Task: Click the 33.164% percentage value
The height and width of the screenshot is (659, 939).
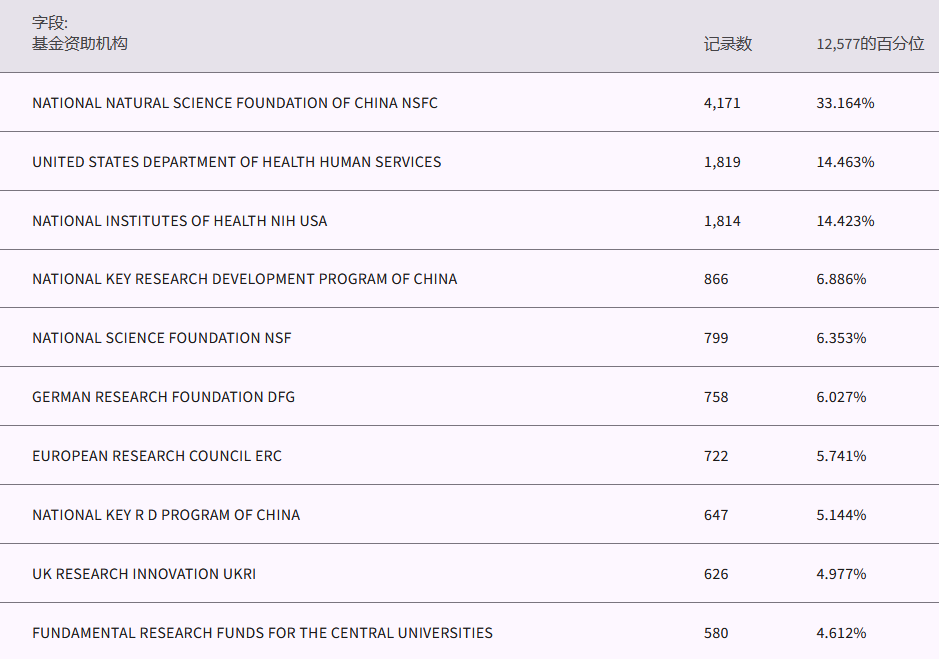Action: [845, 103]
